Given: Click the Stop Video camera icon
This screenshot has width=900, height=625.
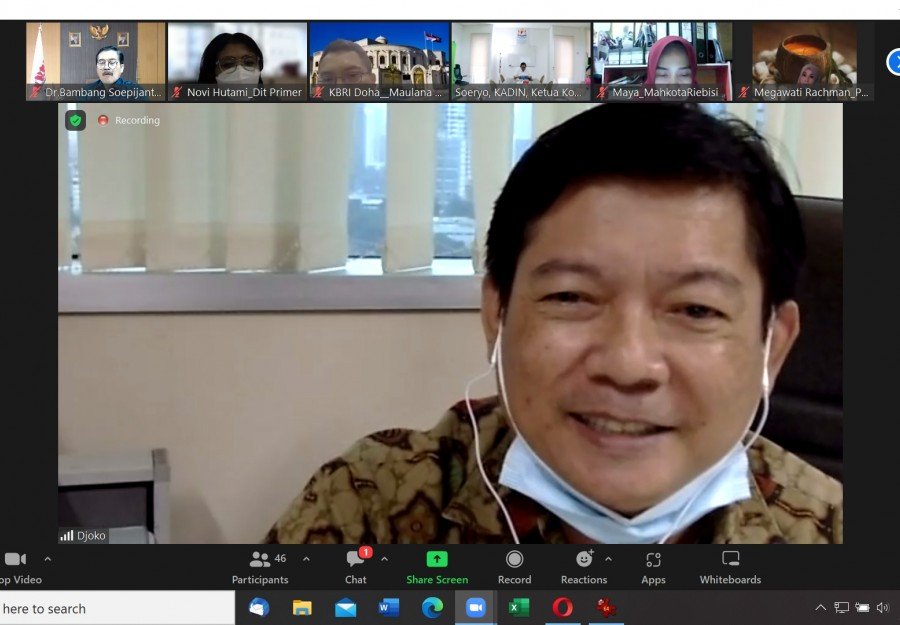Looking at the screenshot, I should pyautogui.click(x=15, y=559).
